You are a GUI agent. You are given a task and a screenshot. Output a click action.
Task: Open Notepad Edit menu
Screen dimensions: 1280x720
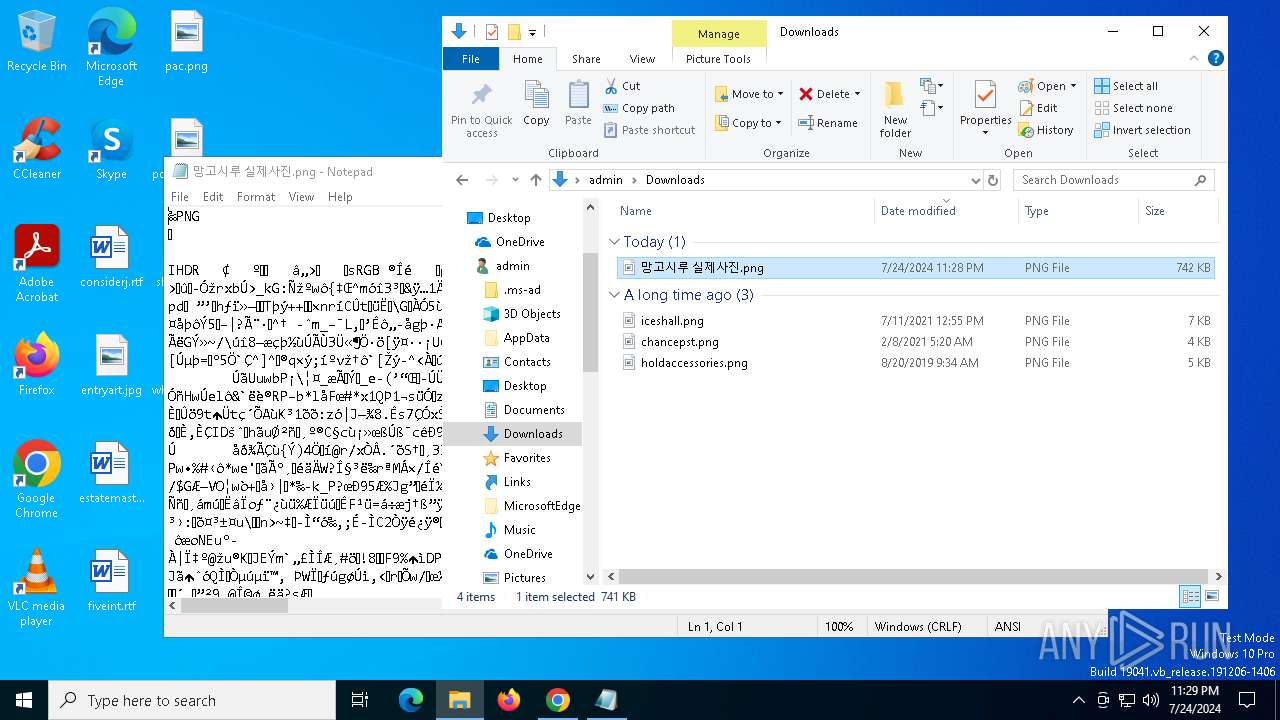pos(213,197)
